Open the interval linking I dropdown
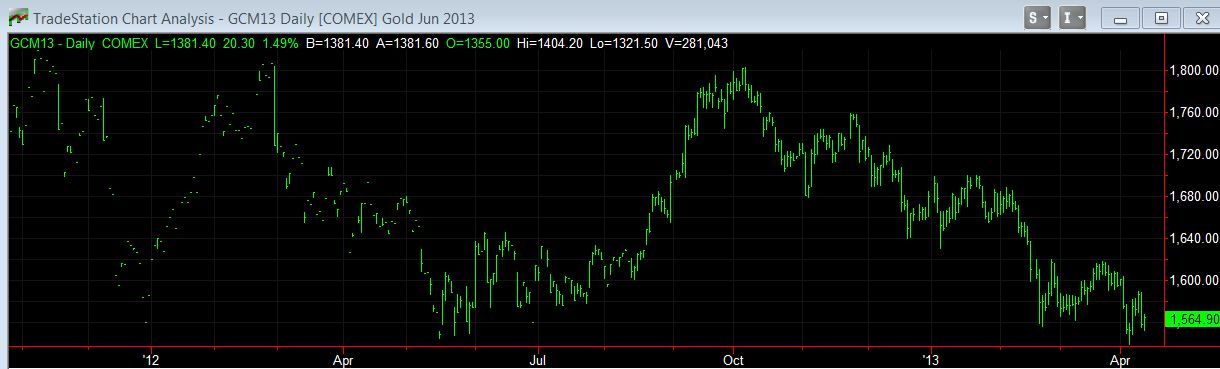This screenshot has width=1220, height=369. click(x=1073, y=18)
